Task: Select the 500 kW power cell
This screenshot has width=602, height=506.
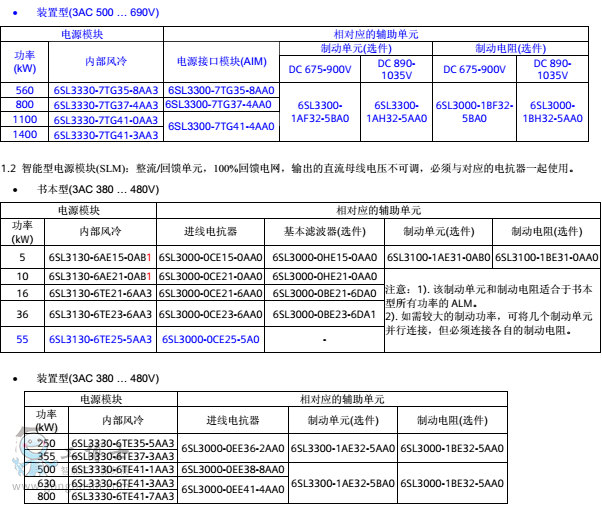Action: click(46, 470)
